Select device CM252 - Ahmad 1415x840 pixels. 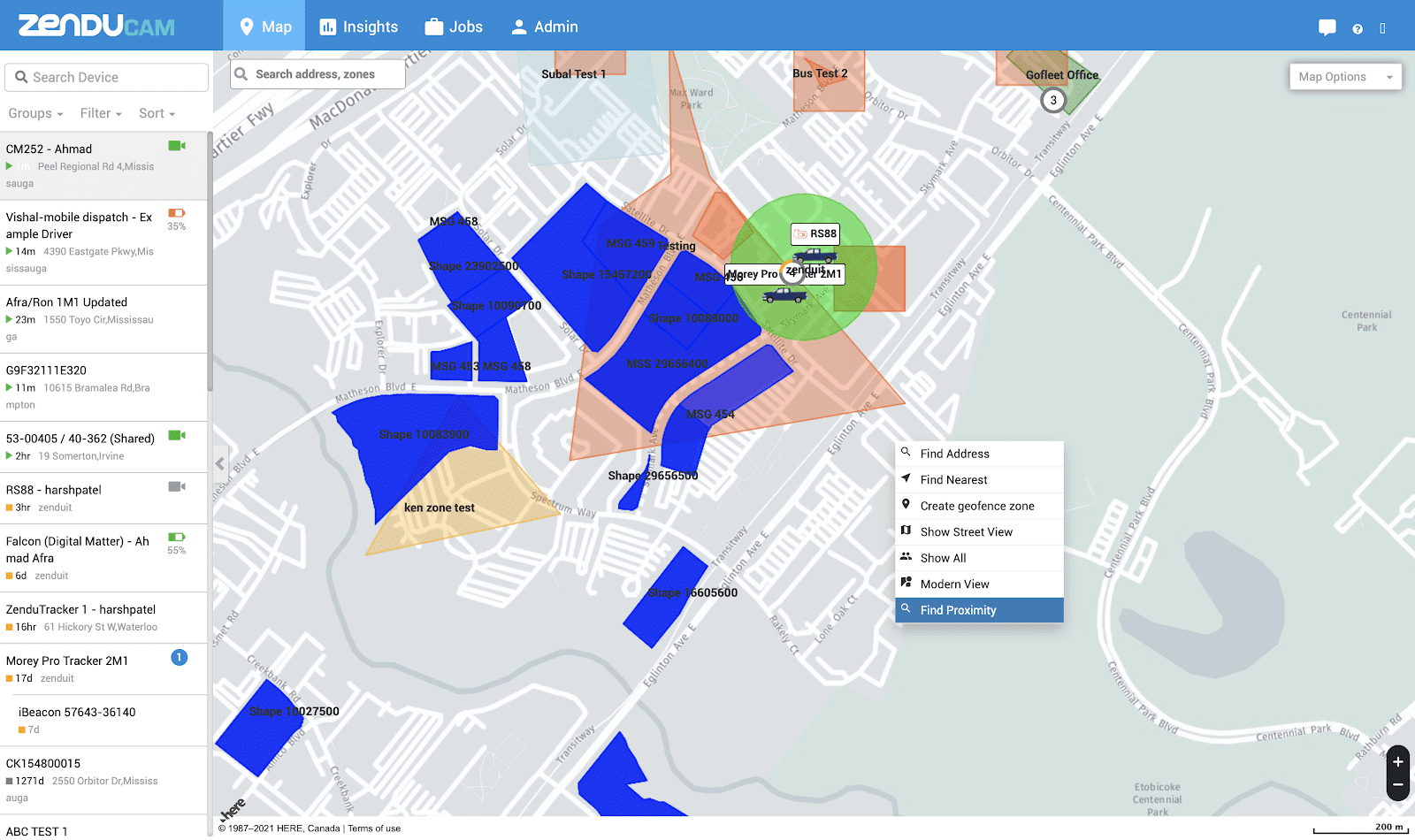[103, 166]
